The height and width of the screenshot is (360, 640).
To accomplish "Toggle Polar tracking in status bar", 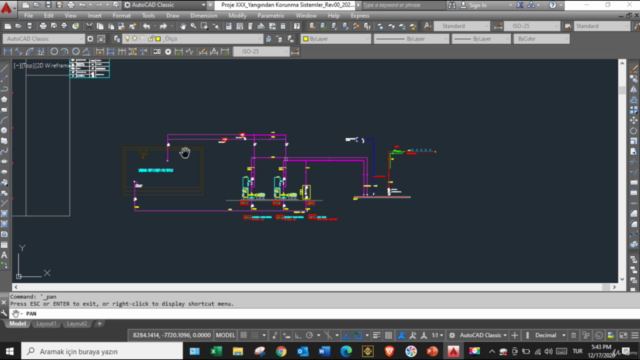I will pos(309,336).
